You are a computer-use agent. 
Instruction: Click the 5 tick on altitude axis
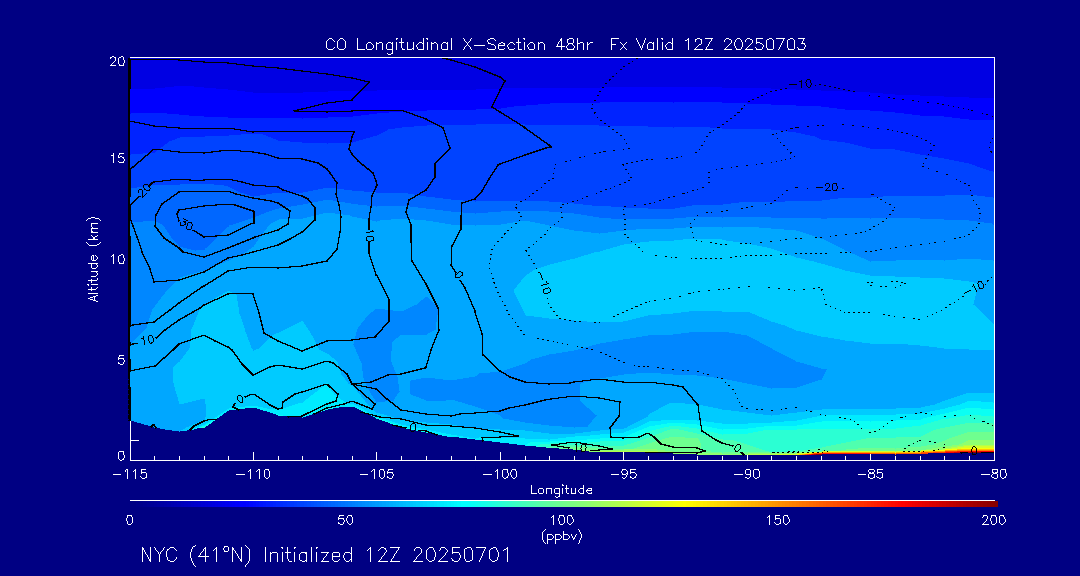121,360
